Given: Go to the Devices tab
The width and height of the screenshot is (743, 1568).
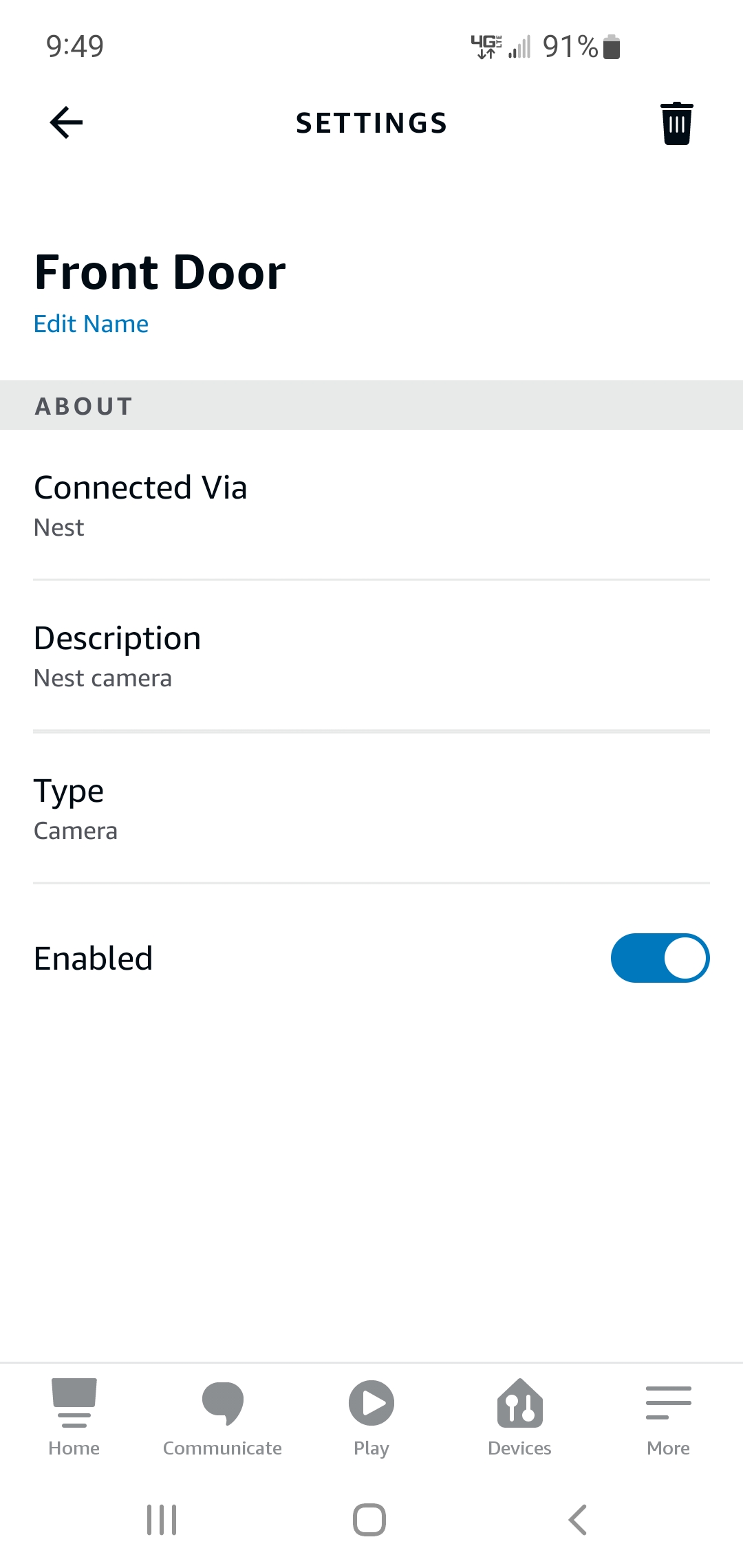Looking at the screenshot, I should (x=520, y=1417).
